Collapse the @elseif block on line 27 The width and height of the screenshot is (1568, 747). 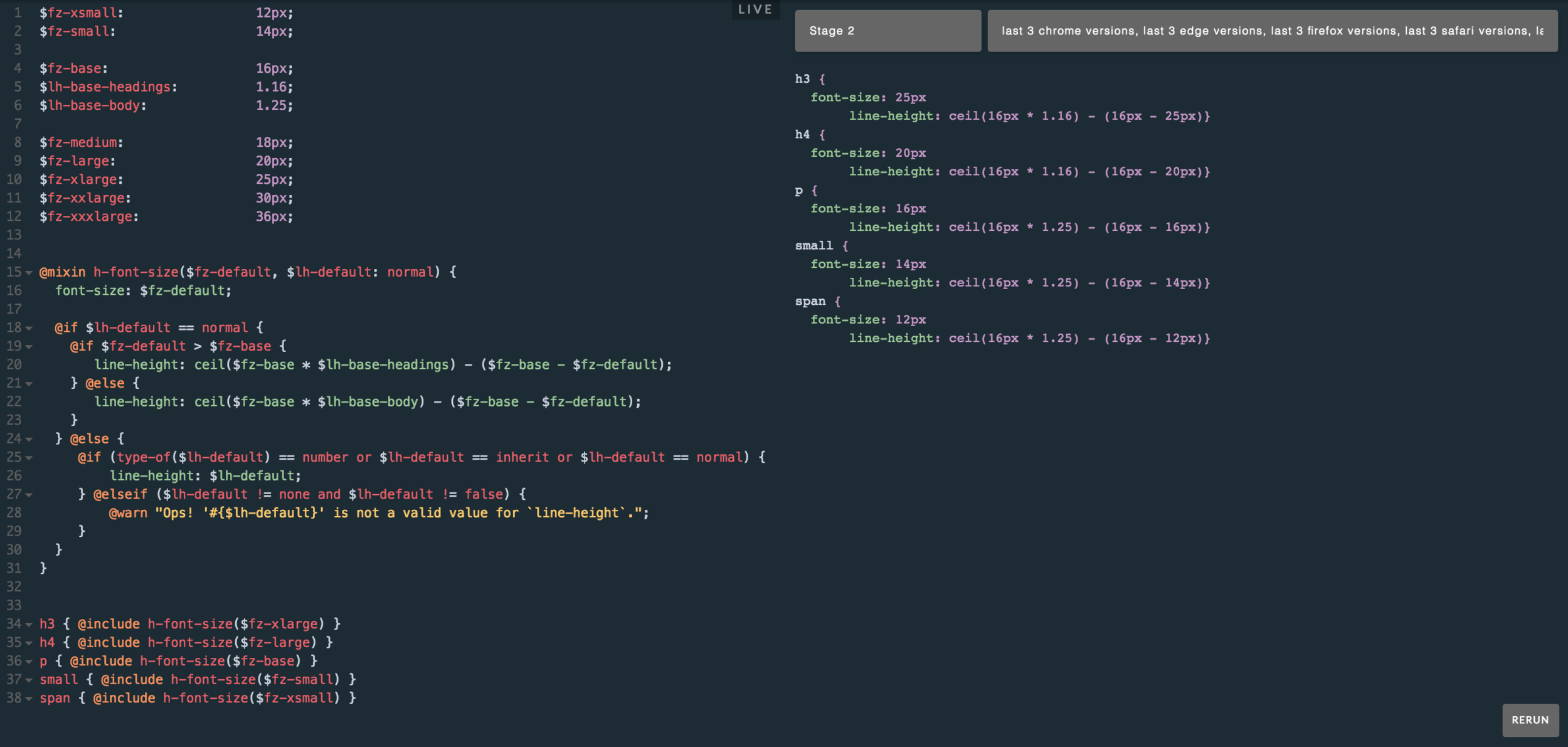(x=29, y=495)
